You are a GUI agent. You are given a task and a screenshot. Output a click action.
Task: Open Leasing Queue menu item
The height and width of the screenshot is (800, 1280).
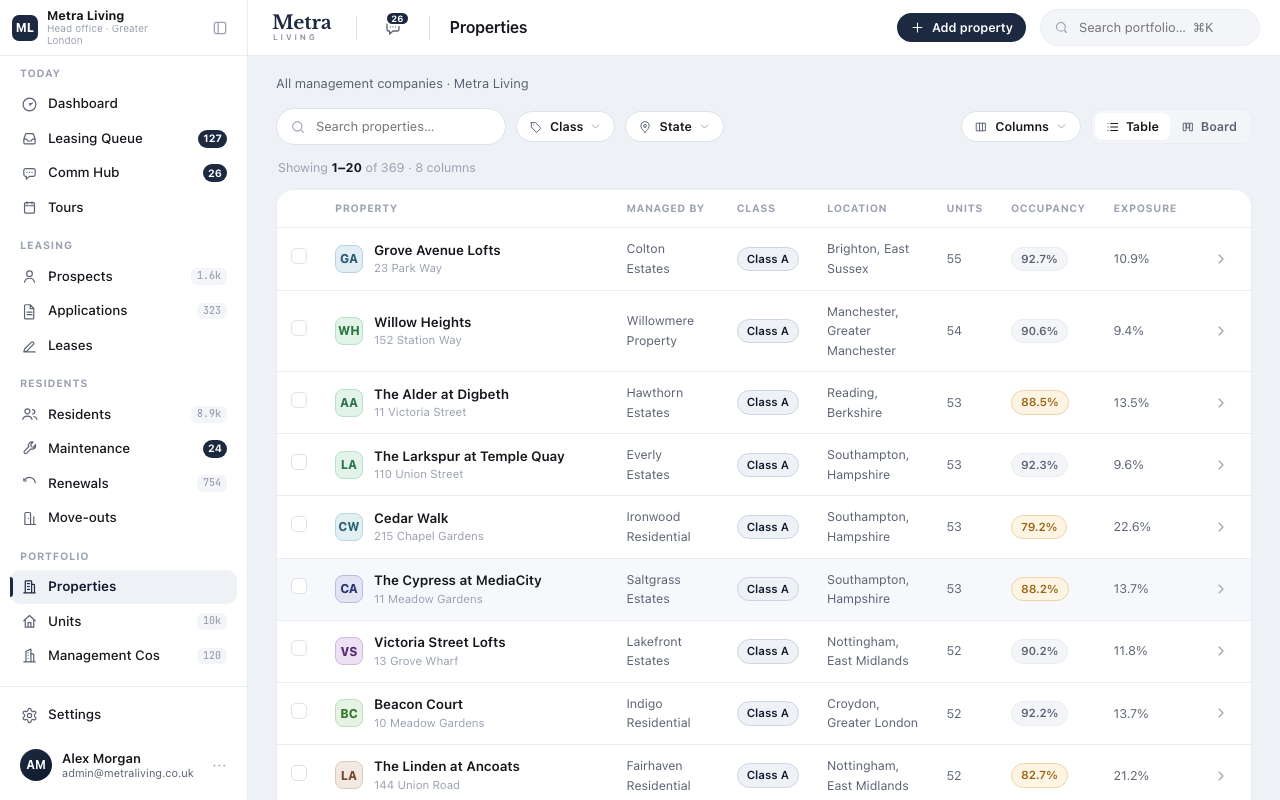[124, 139]
